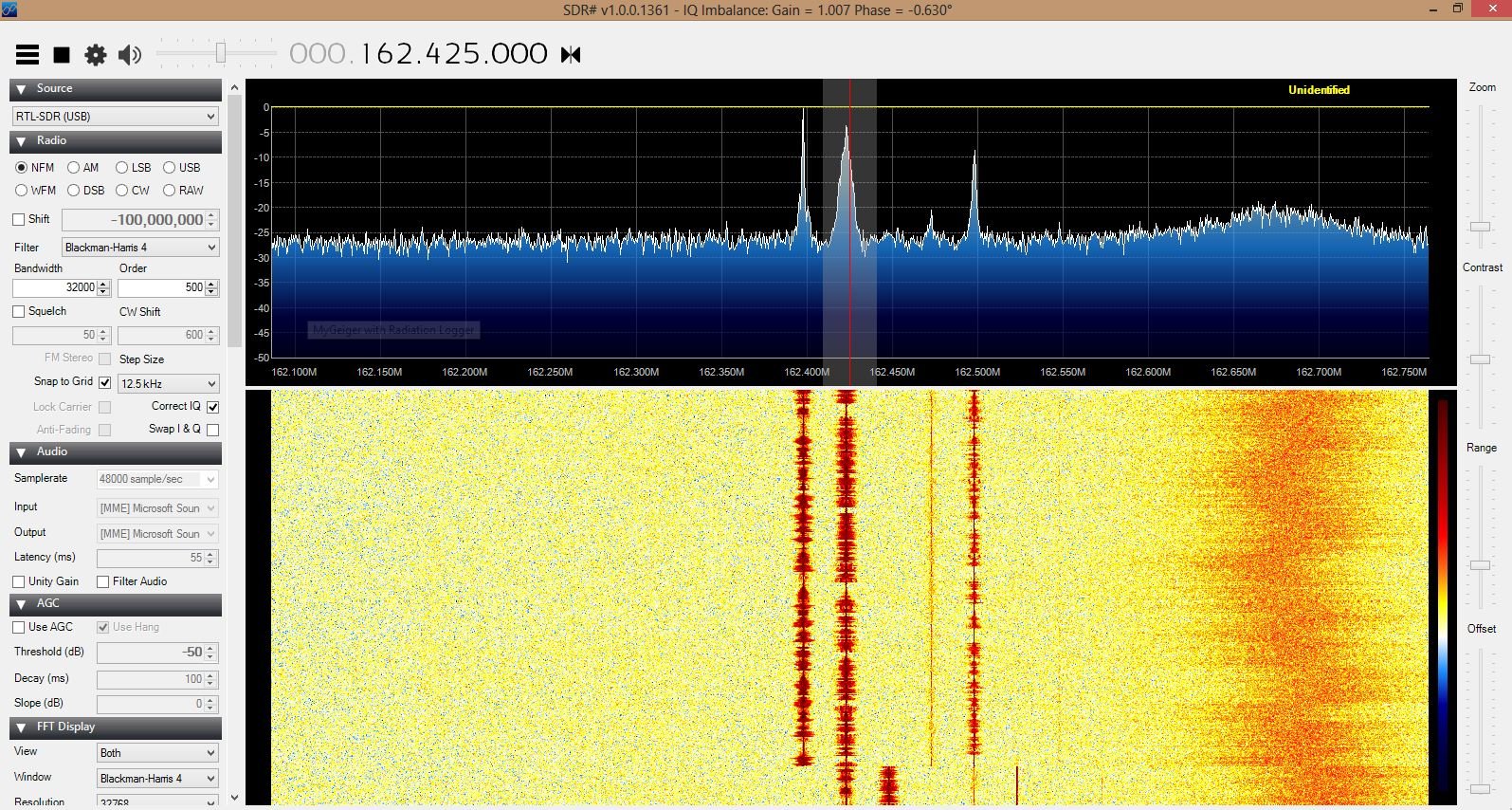Select WFM radio mode
Image resolution: width=1512 pixels, height=810 pixels.
(22, 191)
